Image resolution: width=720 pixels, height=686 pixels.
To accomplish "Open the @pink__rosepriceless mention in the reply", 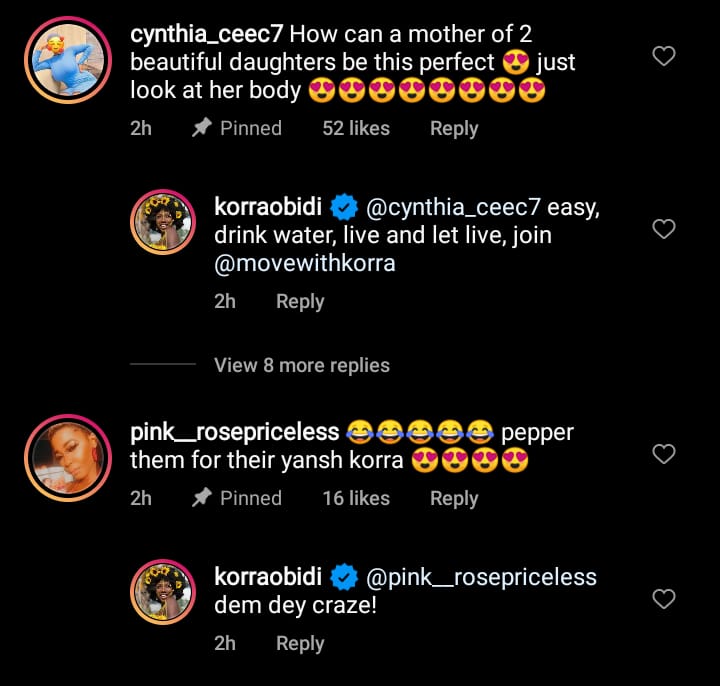I will pos(482,577).
